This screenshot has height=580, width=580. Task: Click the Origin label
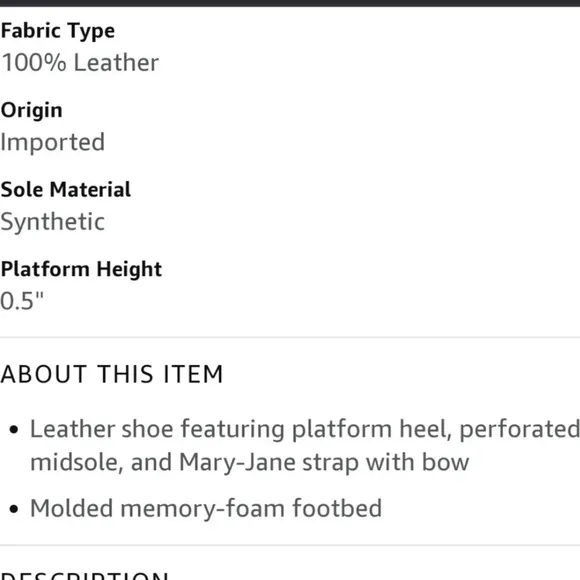pyautogui.click(x=31, y=110)
